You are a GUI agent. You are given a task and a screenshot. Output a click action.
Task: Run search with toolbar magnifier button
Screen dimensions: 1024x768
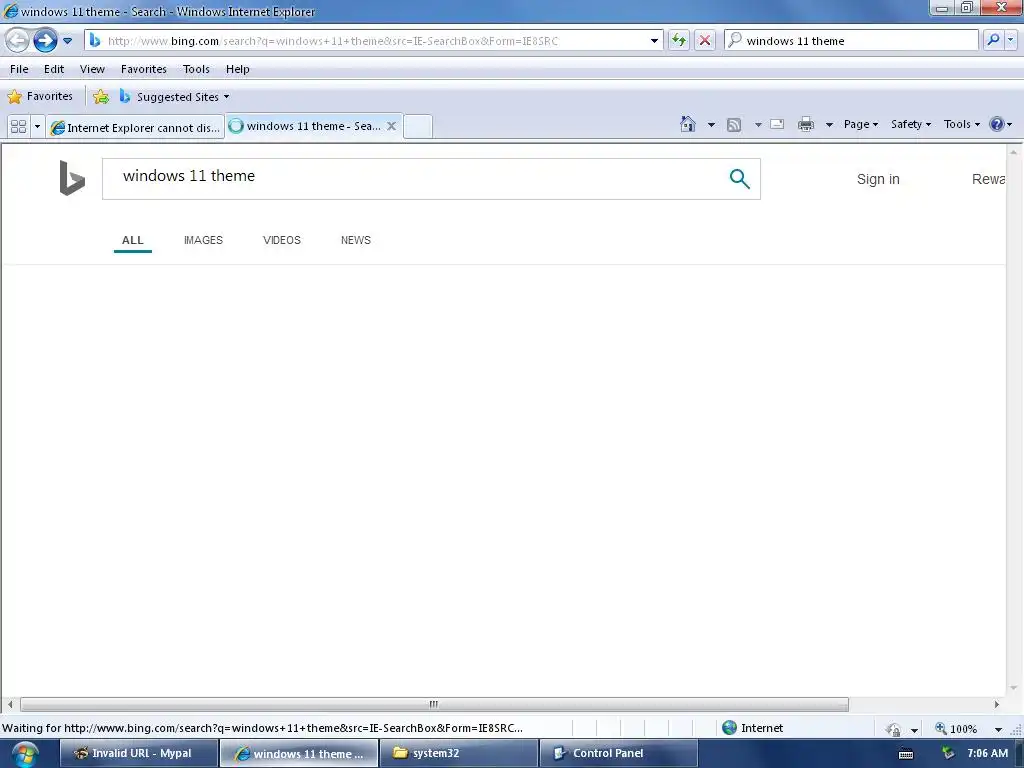(993, 40)
